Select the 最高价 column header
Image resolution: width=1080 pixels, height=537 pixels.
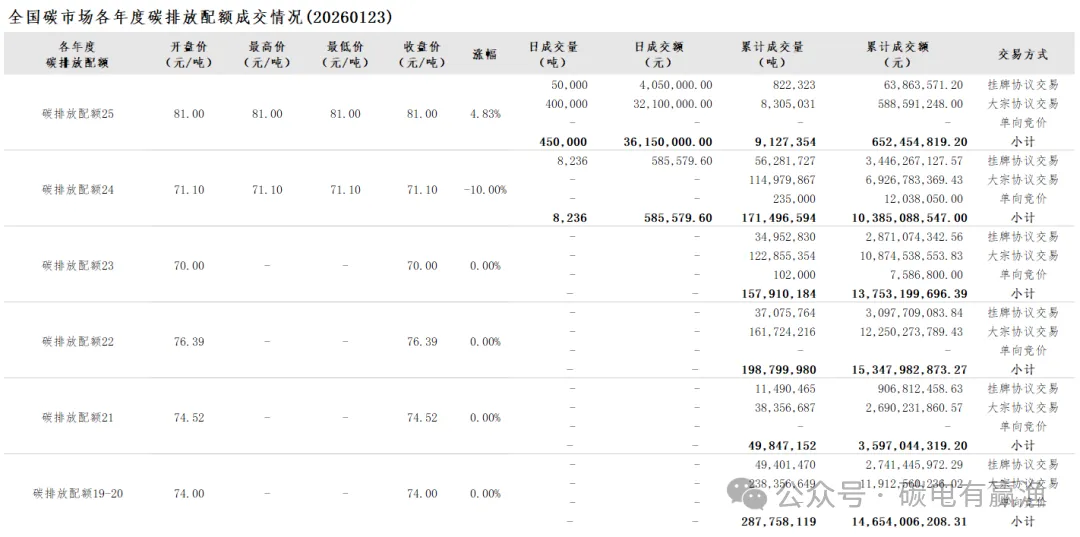point(267,54)
